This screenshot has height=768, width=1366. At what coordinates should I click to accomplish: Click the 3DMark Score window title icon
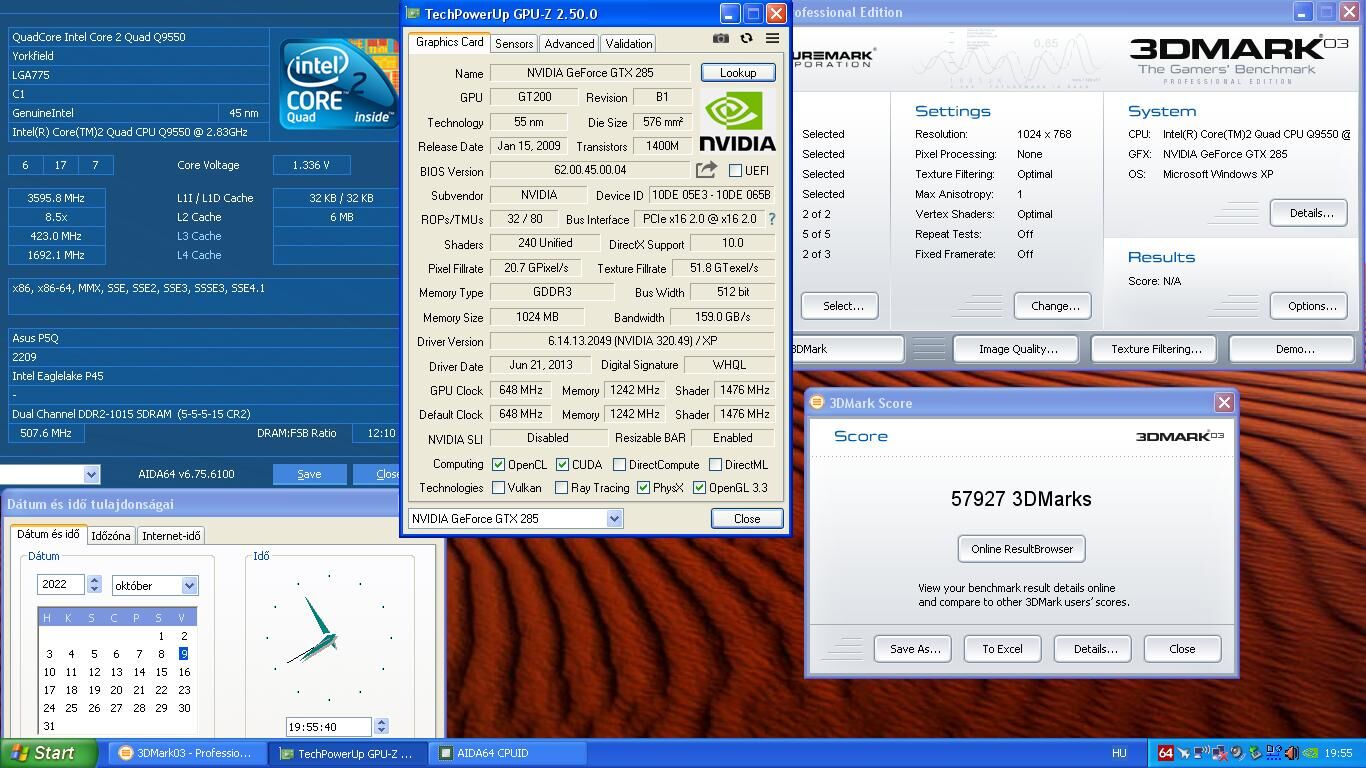coord(817,402)
